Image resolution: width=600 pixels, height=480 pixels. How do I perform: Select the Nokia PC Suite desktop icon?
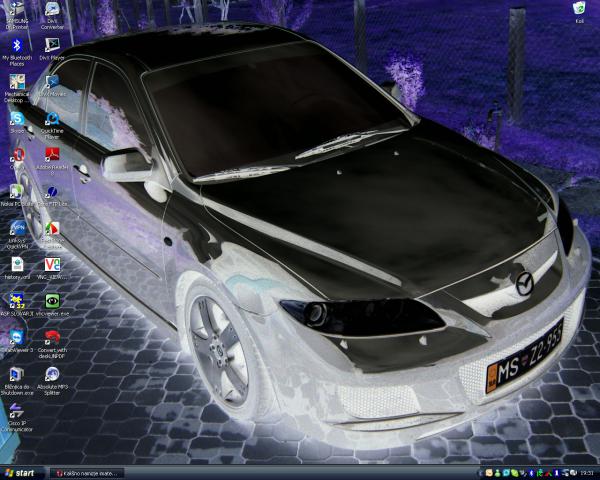coord(17,191)
